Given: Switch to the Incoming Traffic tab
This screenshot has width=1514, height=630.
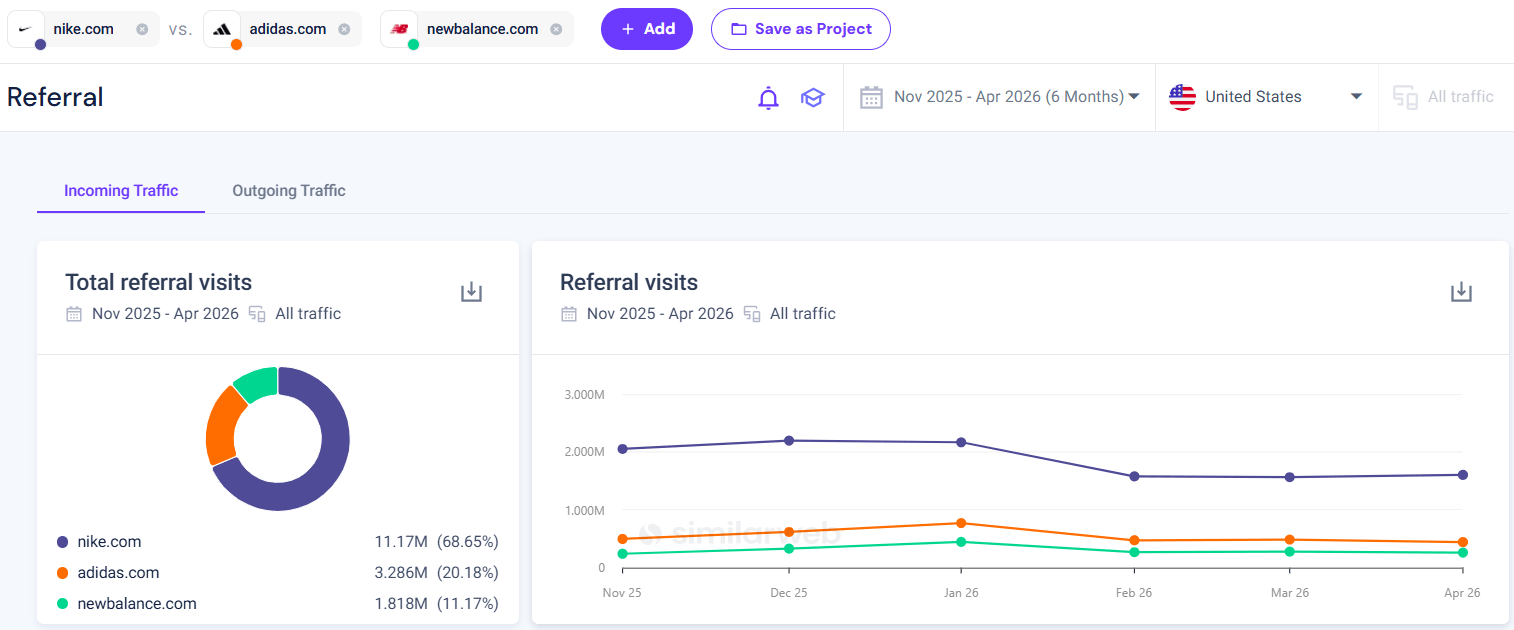Looking at the screenshot, I should coord(121,191).
